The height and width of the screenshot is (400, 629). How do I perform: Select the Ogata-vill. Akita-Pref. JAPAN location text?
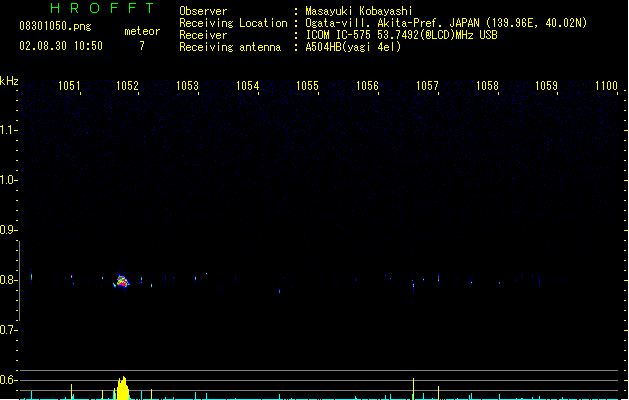(x=446, y=23)
